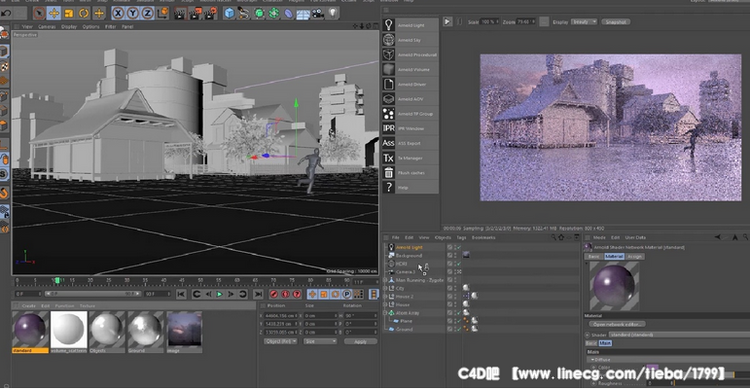Activate the Move tool in toolbar

click(x=54, y=13)
